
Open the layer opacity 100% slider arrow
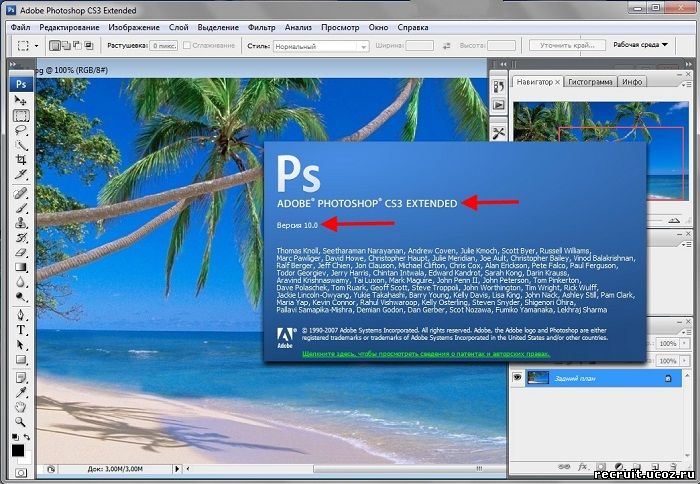coord(684,343)
